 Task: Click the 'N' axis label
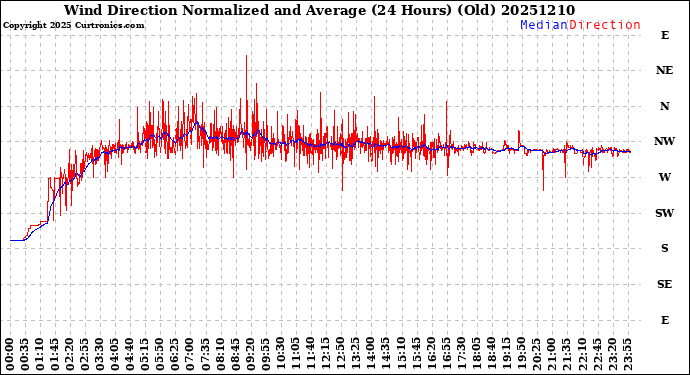(x=664, y=106)
